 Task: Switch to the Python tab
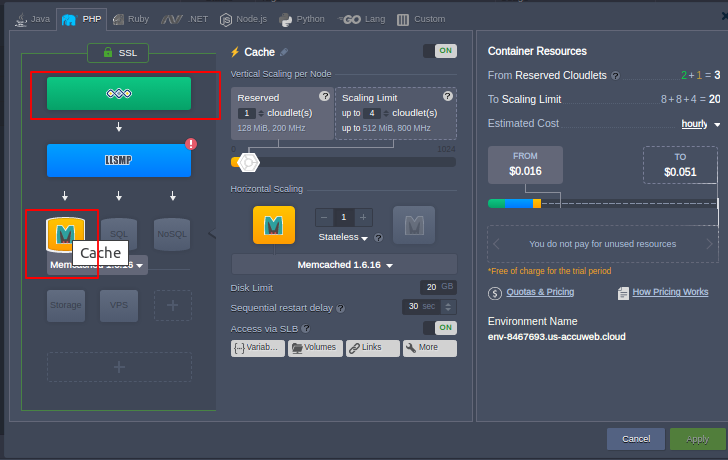point(302,19)
